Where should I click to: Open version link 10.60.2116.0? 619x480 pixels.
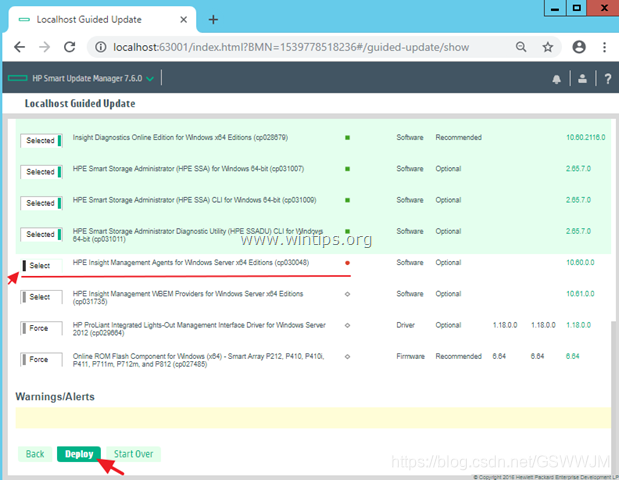tap(585, 137)
